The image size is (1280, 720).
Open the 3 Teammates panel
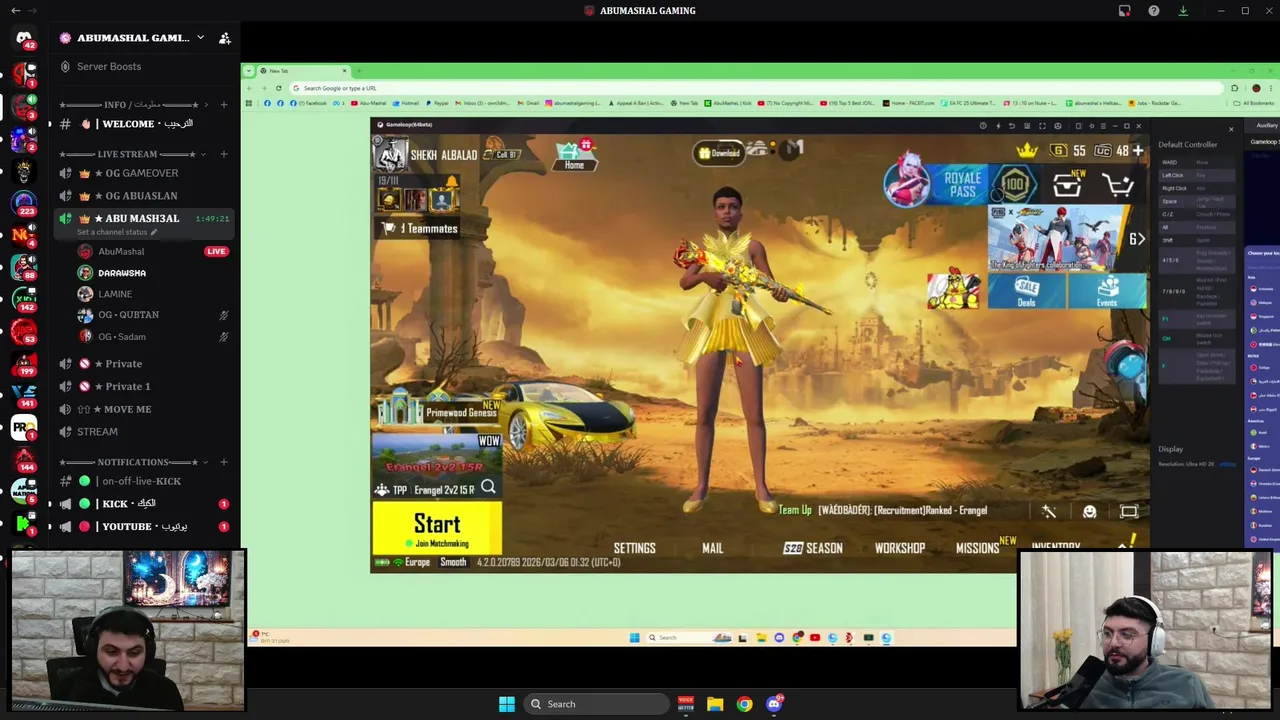pyautogui.click(x=418, y=229)
